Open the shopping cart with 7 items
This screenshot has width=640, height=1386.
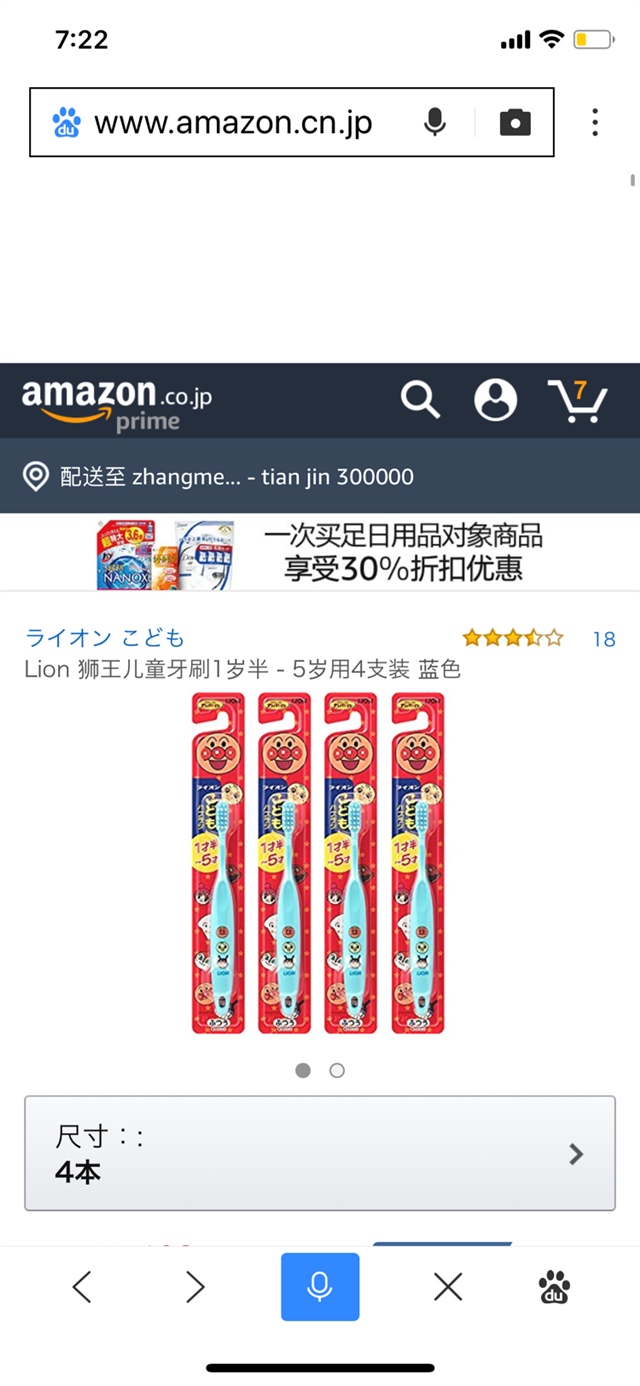pyautogui.click(x=578, y=400)
